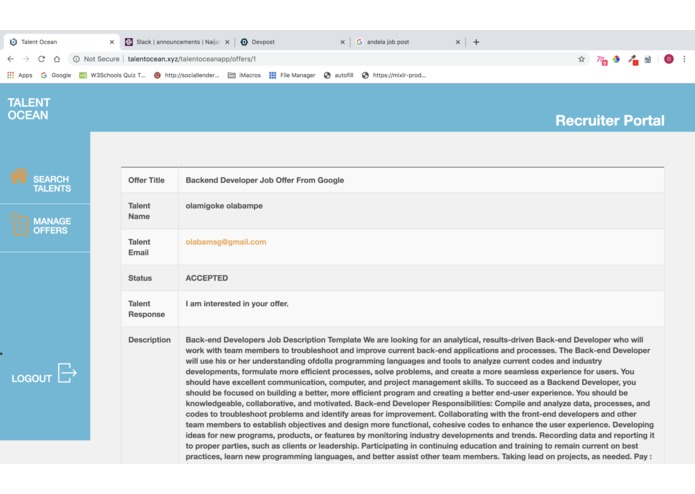Open a new browser tab
The height and width of the screenshot is (494, 695).
(x=476, y=42)
